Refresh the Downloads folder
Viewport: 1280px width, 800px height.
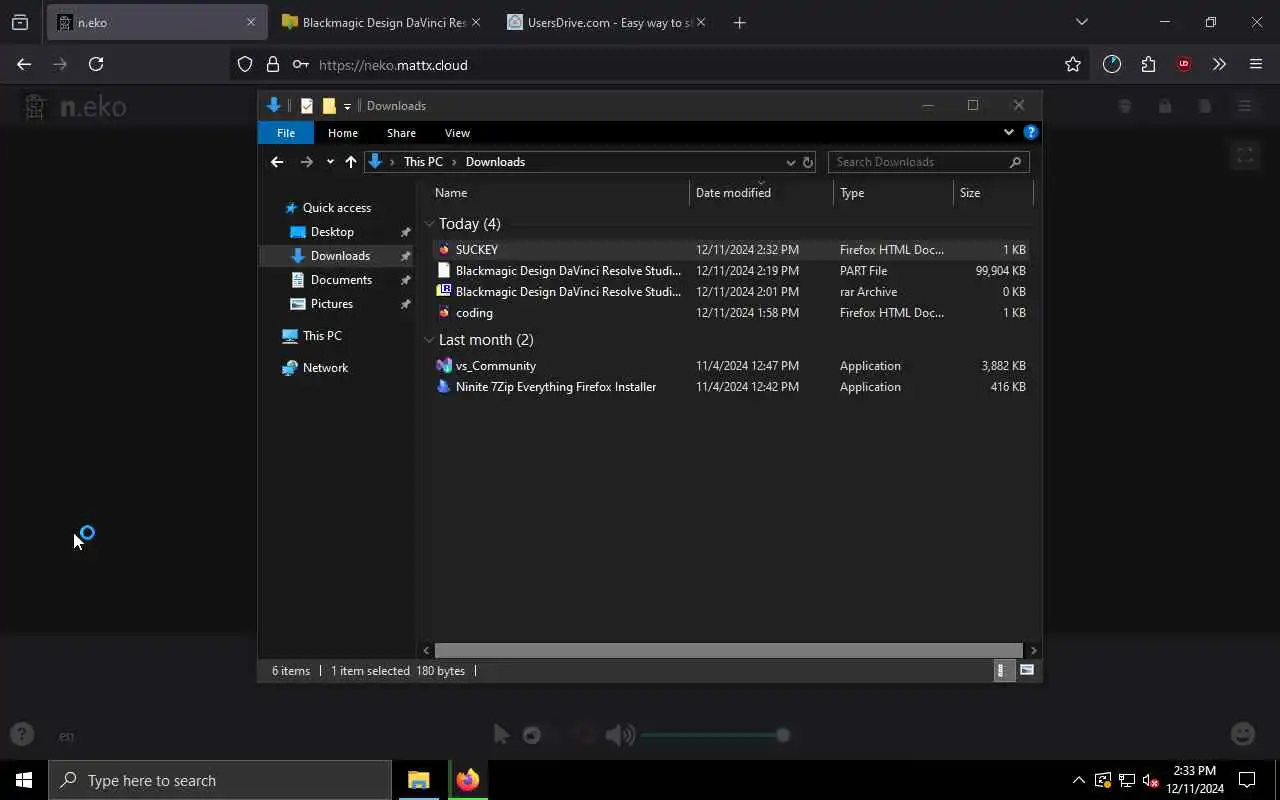coord(808,162)
